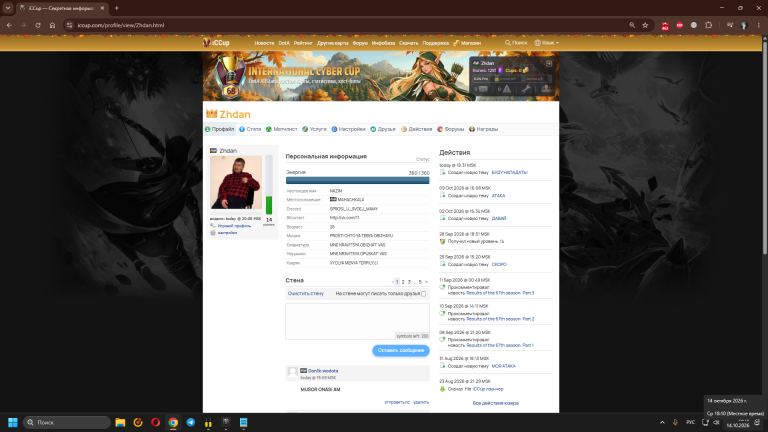768x432 pixels.
Task: Click the Очистить стену link
Action: tap(306, 293)
